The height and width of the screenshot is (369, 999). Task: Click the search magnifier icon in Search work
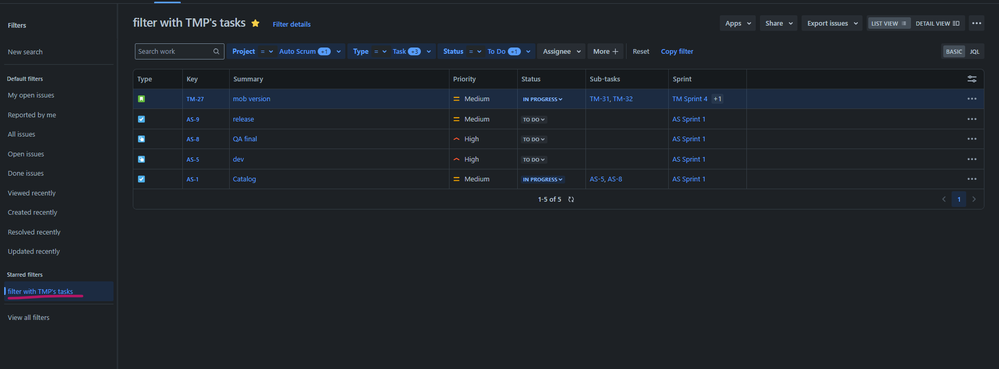(217, 52)
